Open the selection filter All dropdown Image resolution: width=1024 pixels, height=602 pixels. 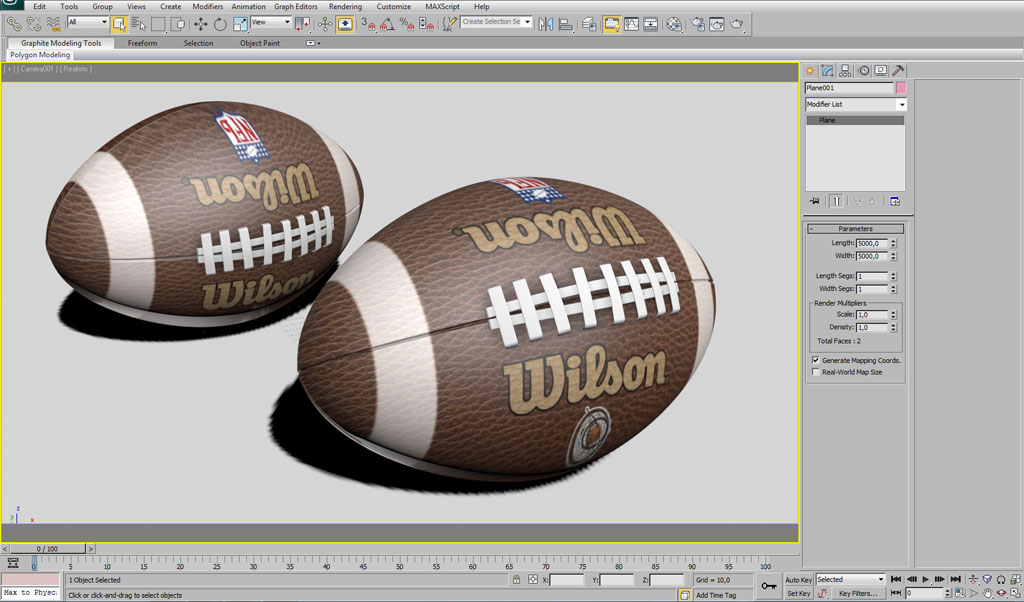click(88, 22)
